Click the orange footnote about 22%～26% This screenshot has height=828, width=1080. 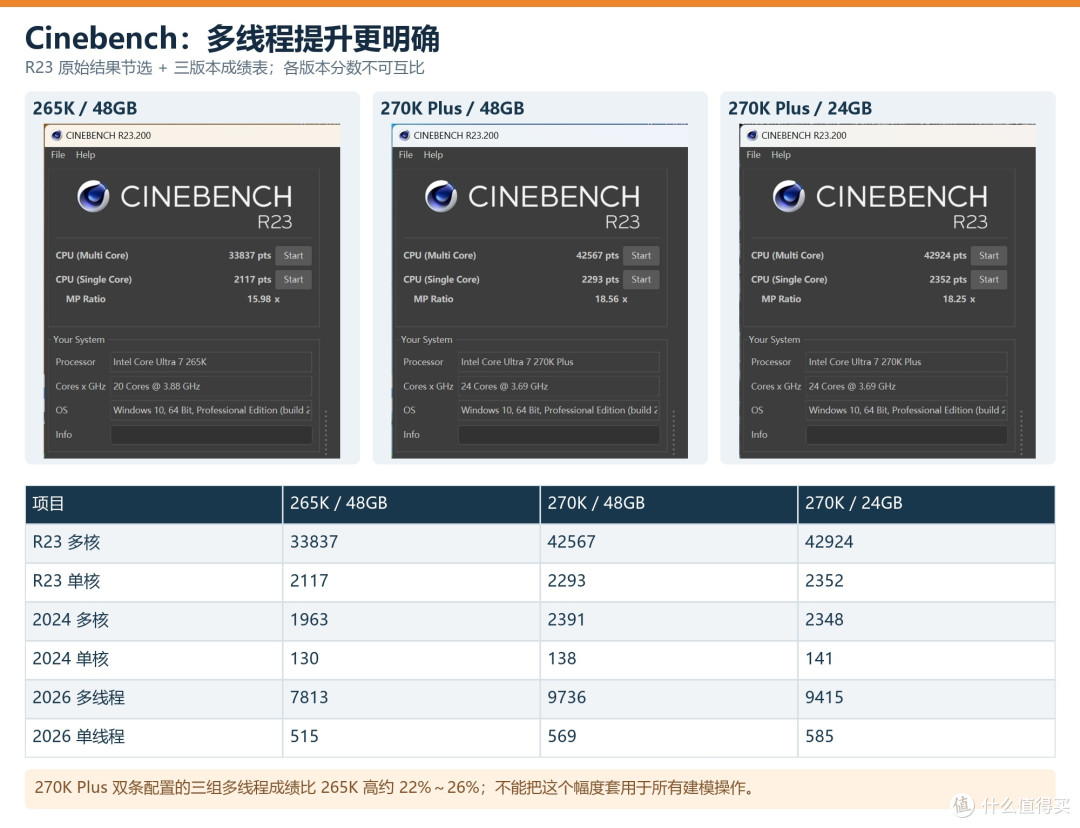tap(394, 787)
